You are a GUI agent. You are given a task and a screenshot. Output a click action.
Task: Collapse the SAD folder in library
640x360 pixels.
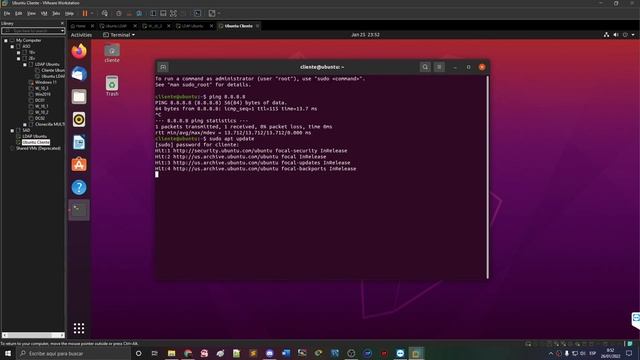(x=12, y=130)
